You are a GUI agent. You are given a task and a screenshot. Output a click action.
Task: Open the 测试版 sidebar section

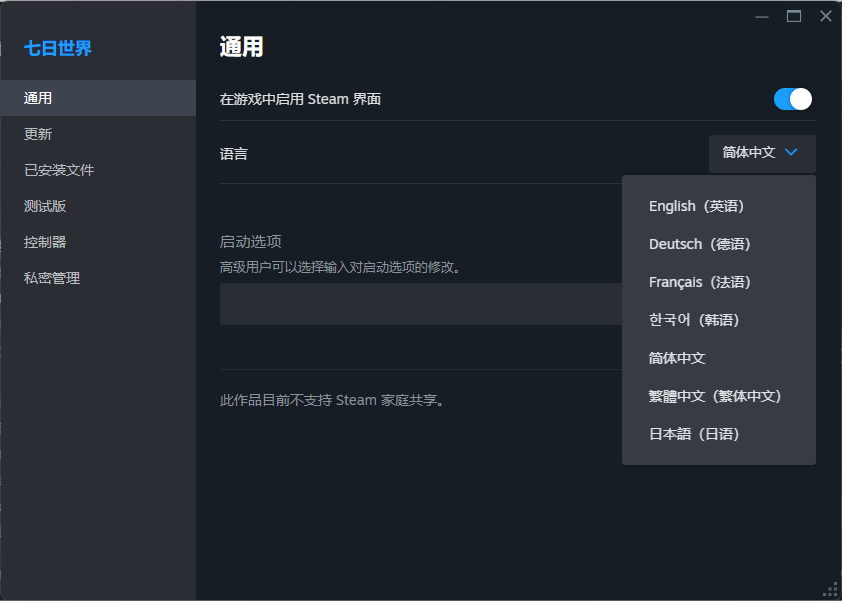point(98,206)
